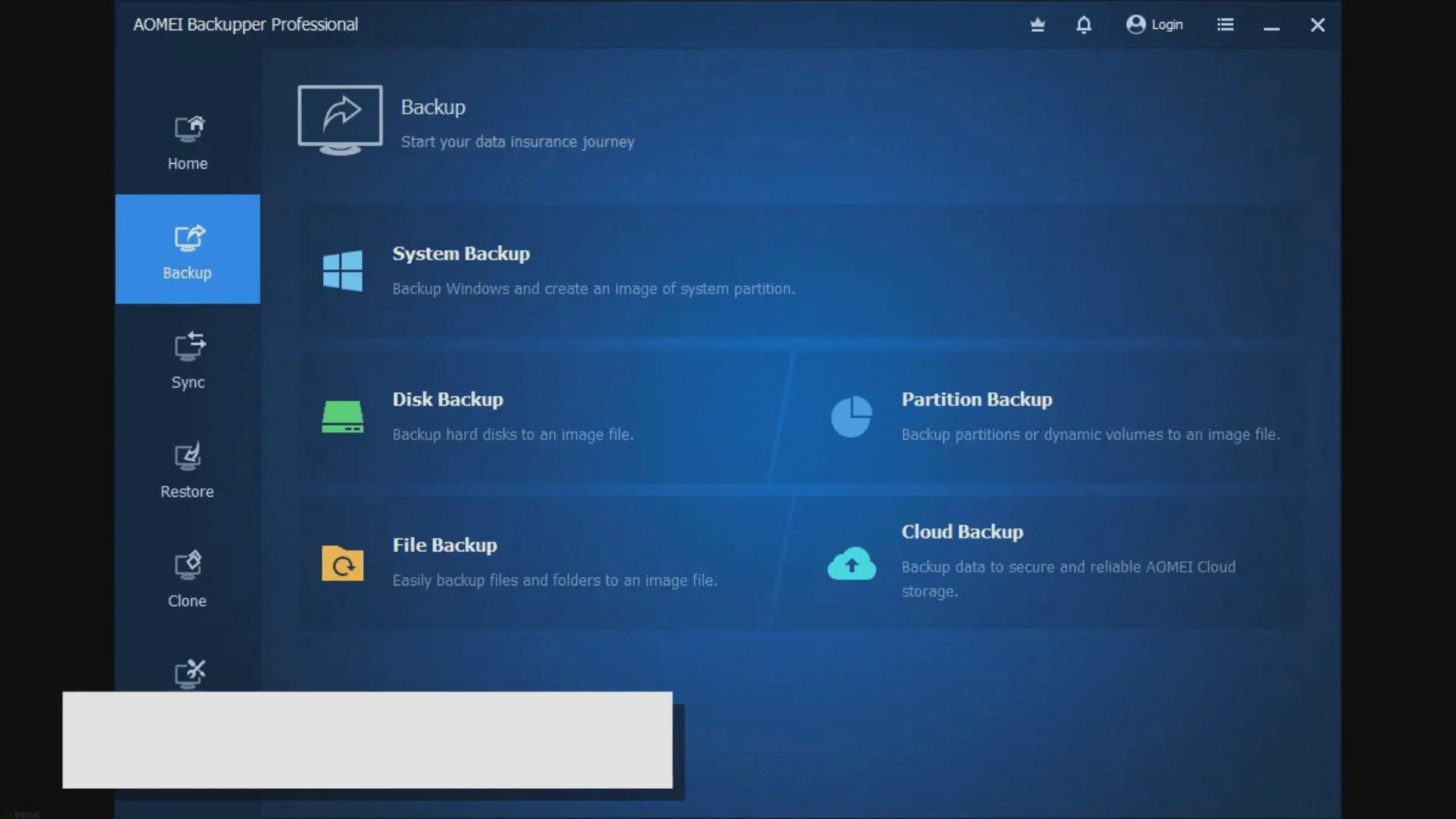The image size is (1456, 819).
Task: Go to the Clone sidebar section
Action: [x=187, y=579]
